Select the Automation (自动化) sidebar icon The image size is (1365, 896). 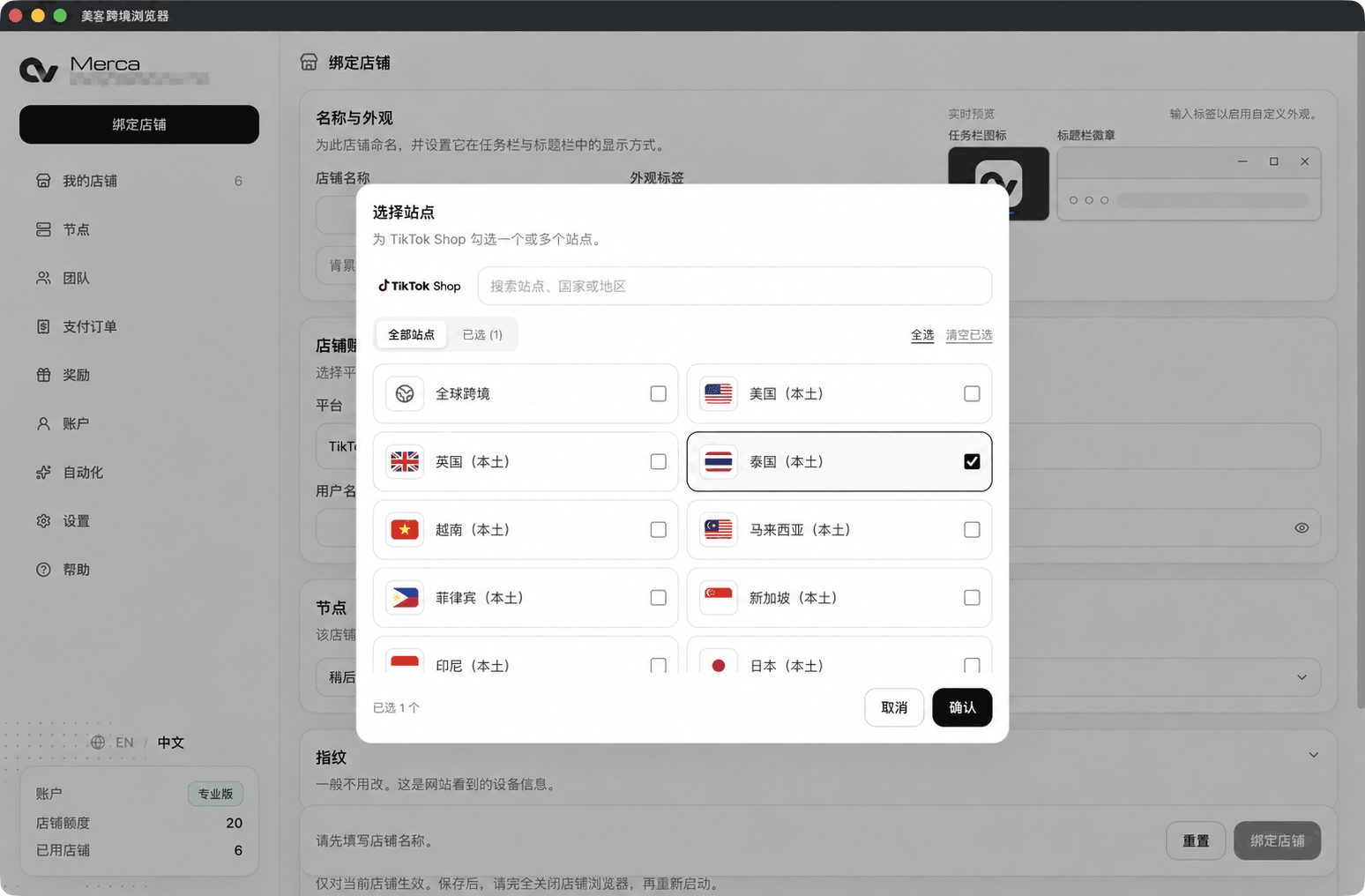[43, 473]
